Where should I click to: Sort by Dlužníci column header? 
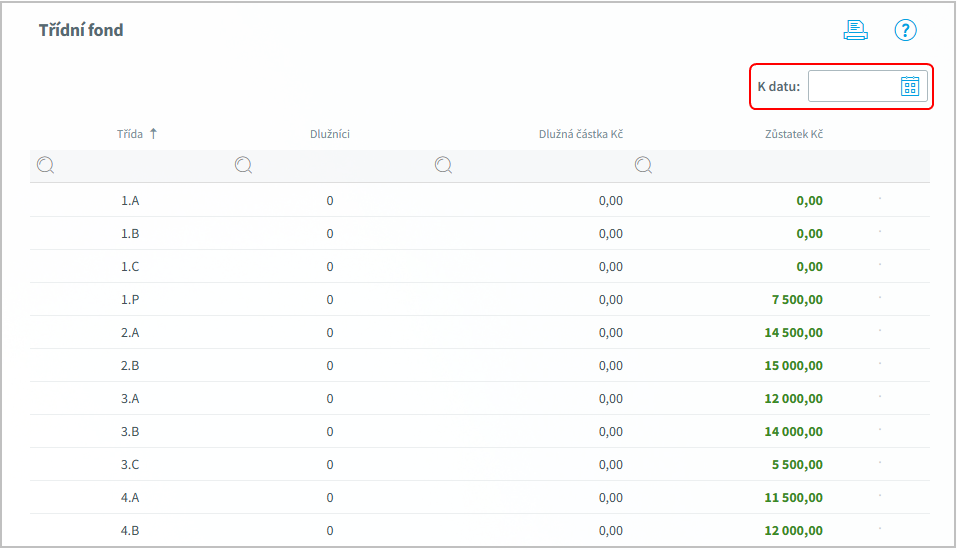coord(330,134)
